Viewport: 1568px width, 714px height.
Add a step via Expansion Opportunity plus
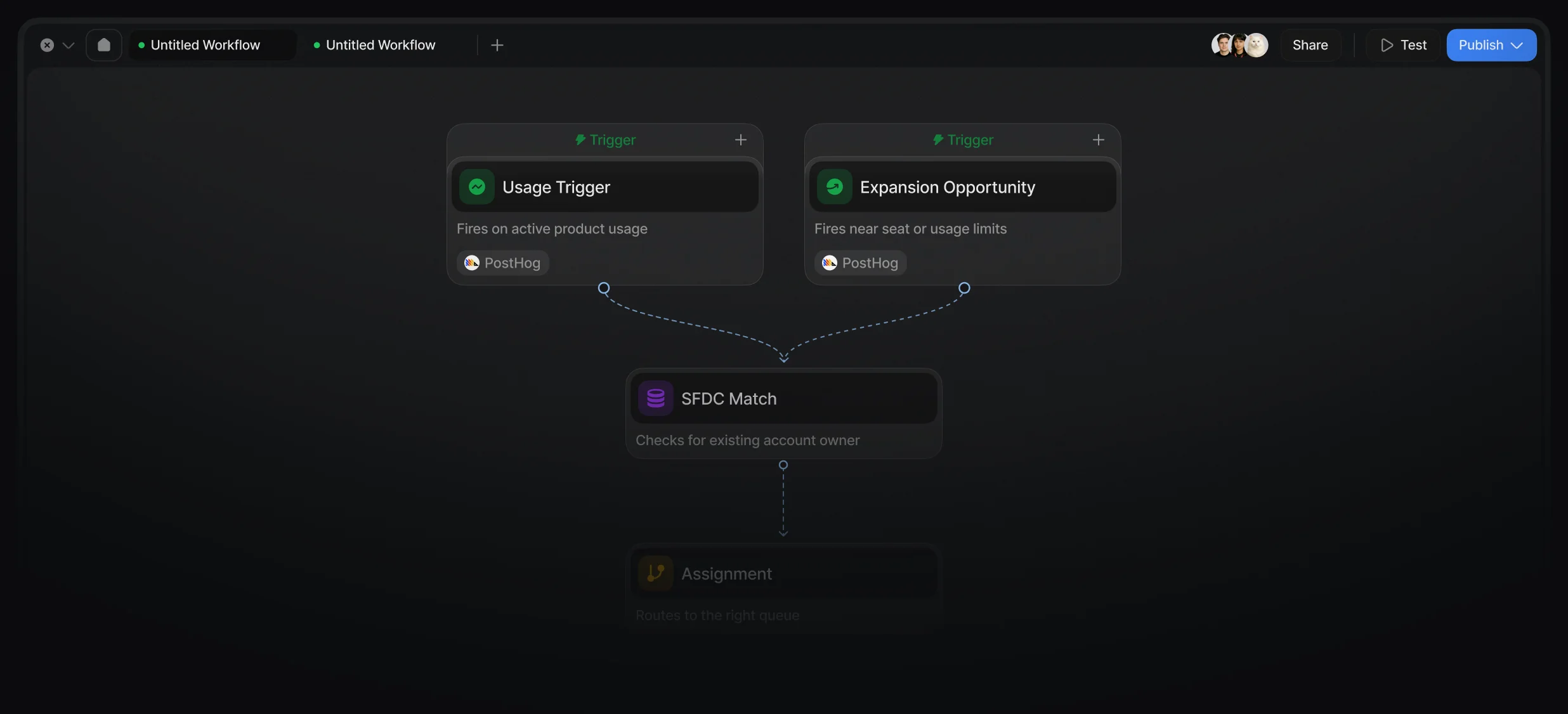click(x=1099, y=140)
